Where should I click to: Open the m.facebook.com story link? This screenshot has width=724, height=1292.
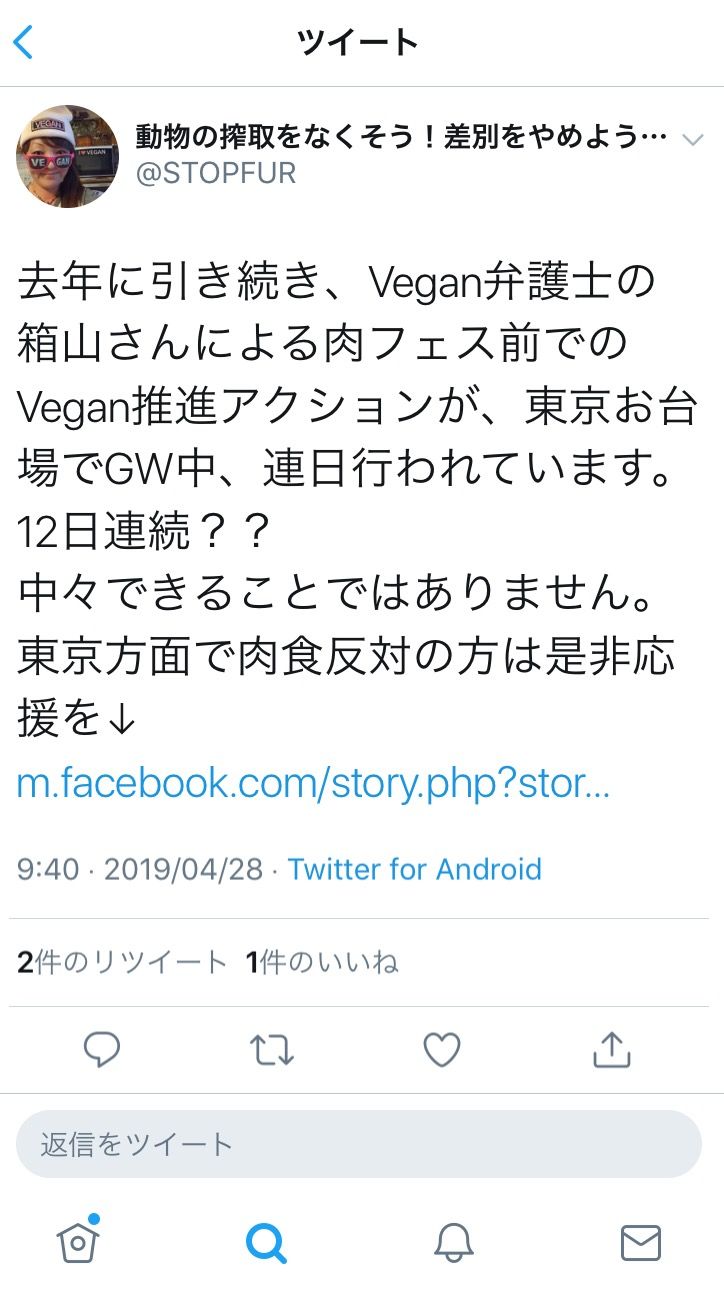coord(313,784)
